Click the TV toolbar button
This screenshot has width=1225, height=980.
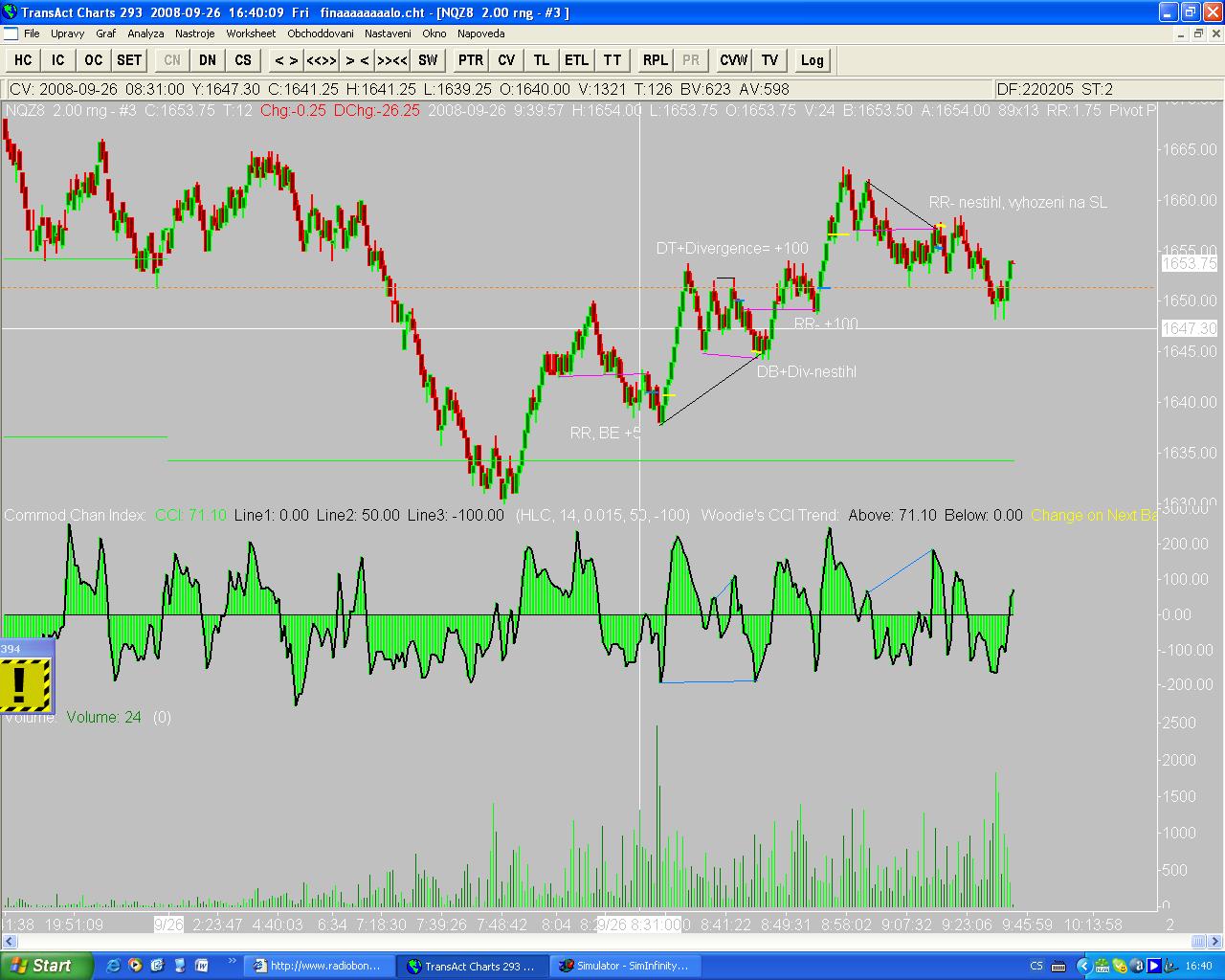coord(769,60)
